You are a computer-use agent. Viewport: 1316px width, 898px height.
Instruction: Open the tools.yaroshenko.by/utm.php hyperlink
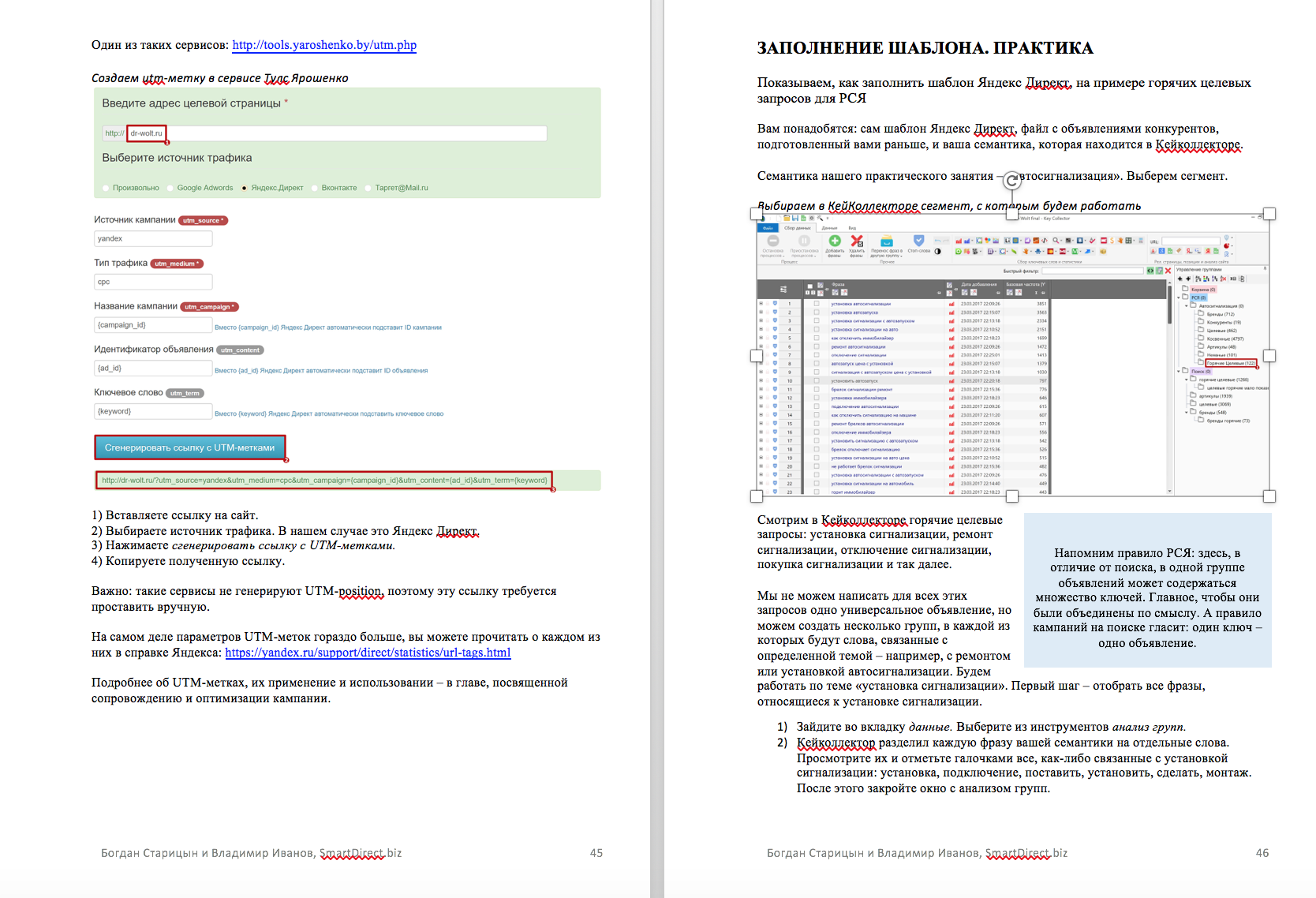pos(324,45)
